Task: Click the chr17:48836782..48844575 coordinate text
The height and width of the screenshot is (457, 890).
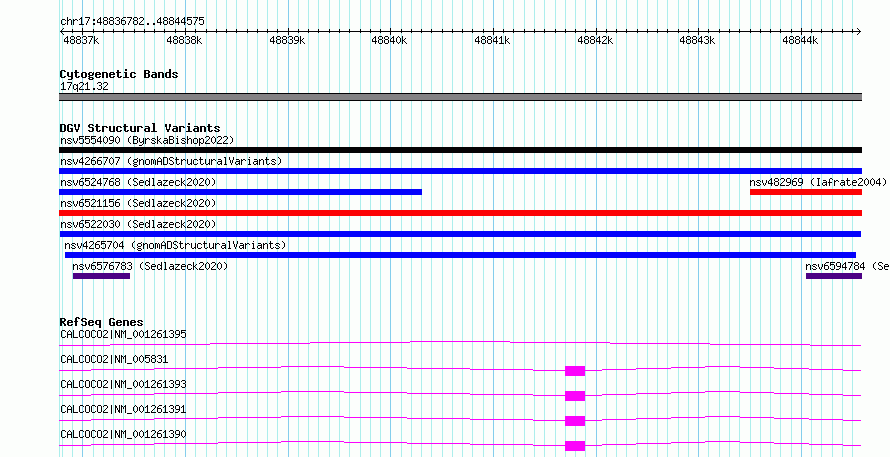Action: (132, 22)
